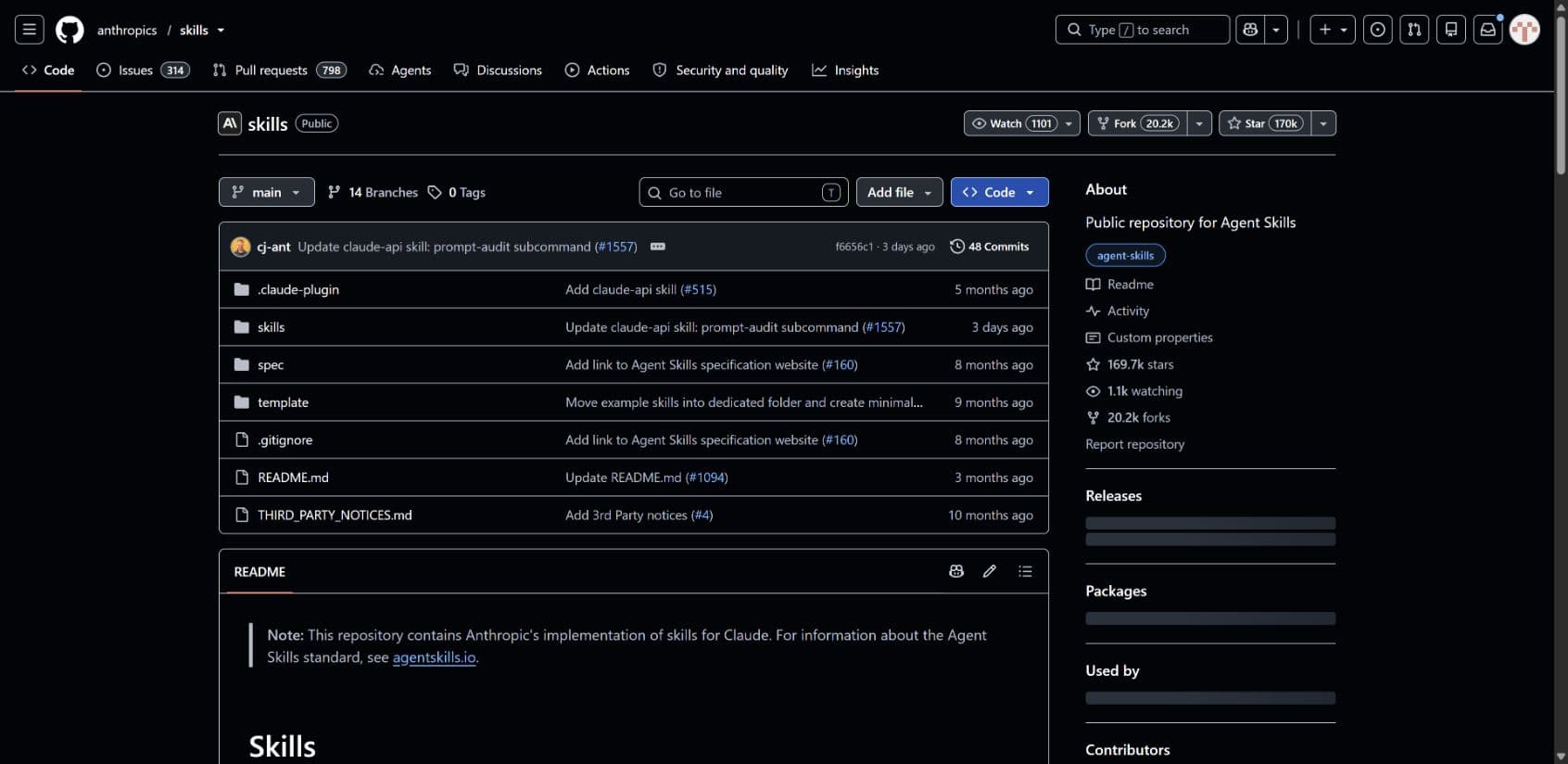The width and height of the screenshot is (1568, 764).
Task: Click the Anthropic logo beside skills title
Action: (230, 123)
